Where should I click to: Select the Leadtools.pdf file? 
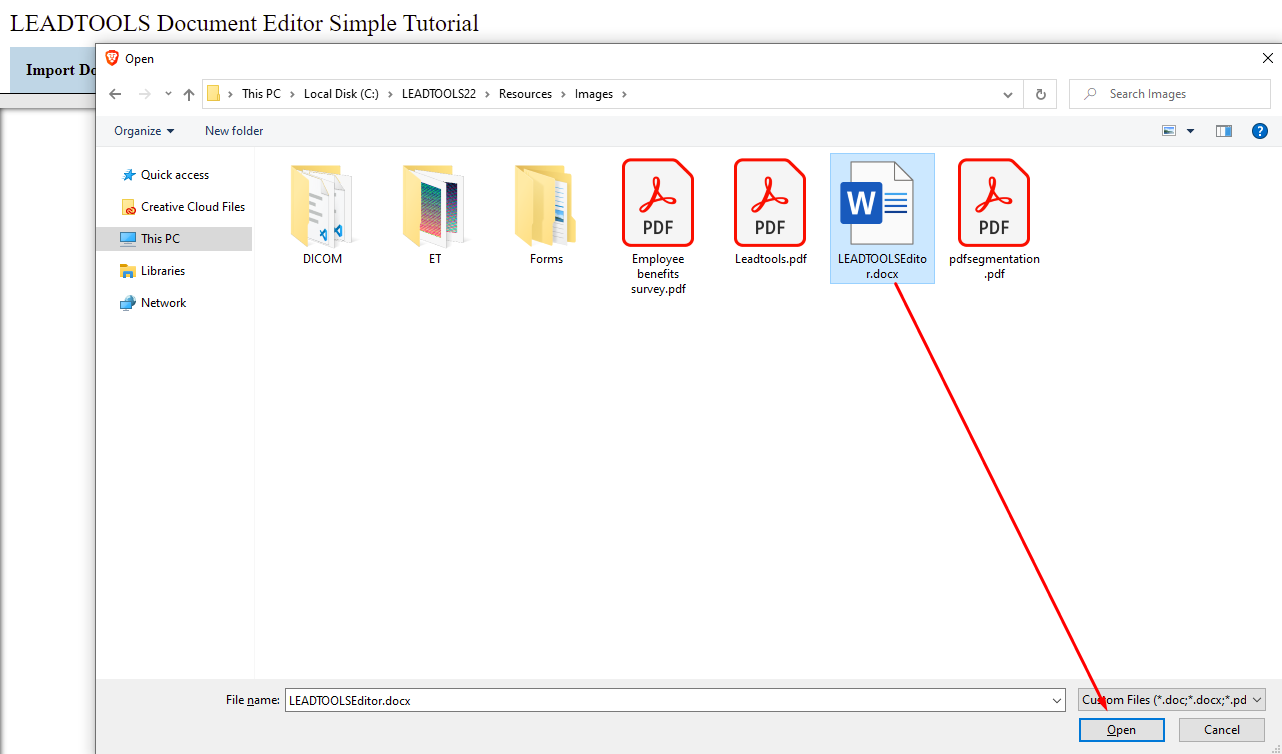[x=770, y=211]
